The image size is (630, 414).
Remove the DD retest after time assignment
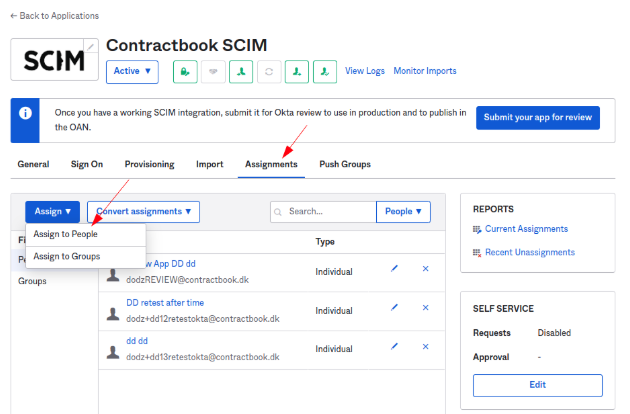point(425,308)
